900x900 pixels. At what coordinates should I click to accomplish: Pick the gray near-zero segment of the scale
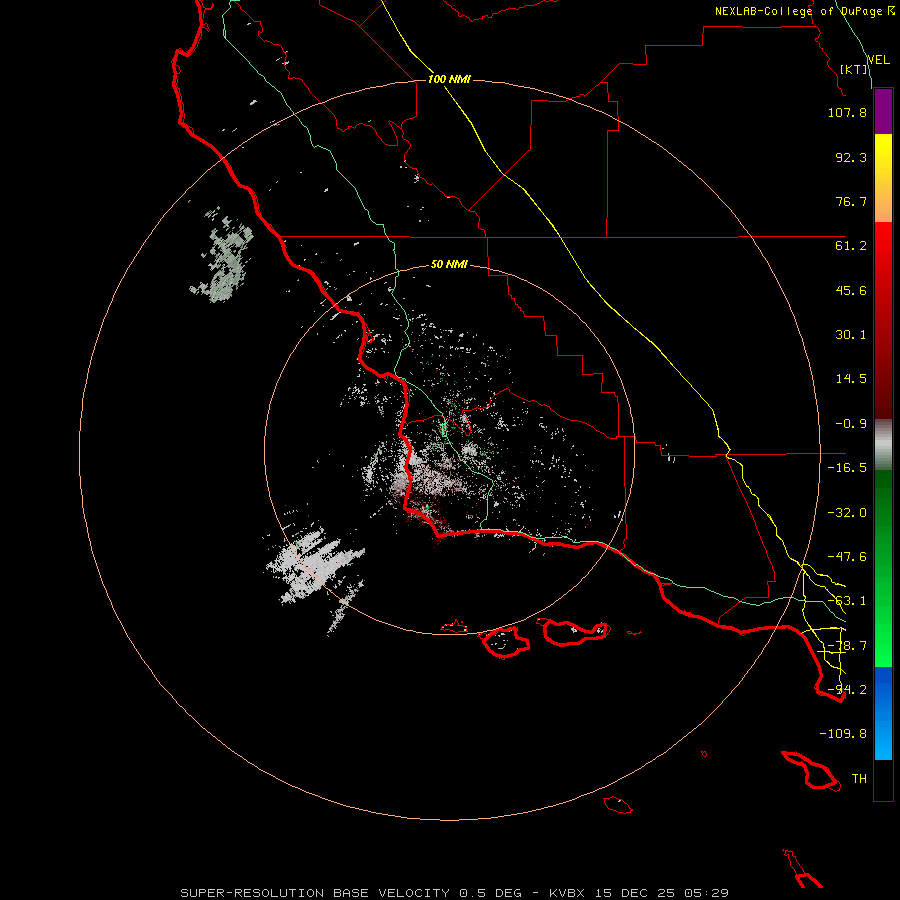tap(883, 445)
